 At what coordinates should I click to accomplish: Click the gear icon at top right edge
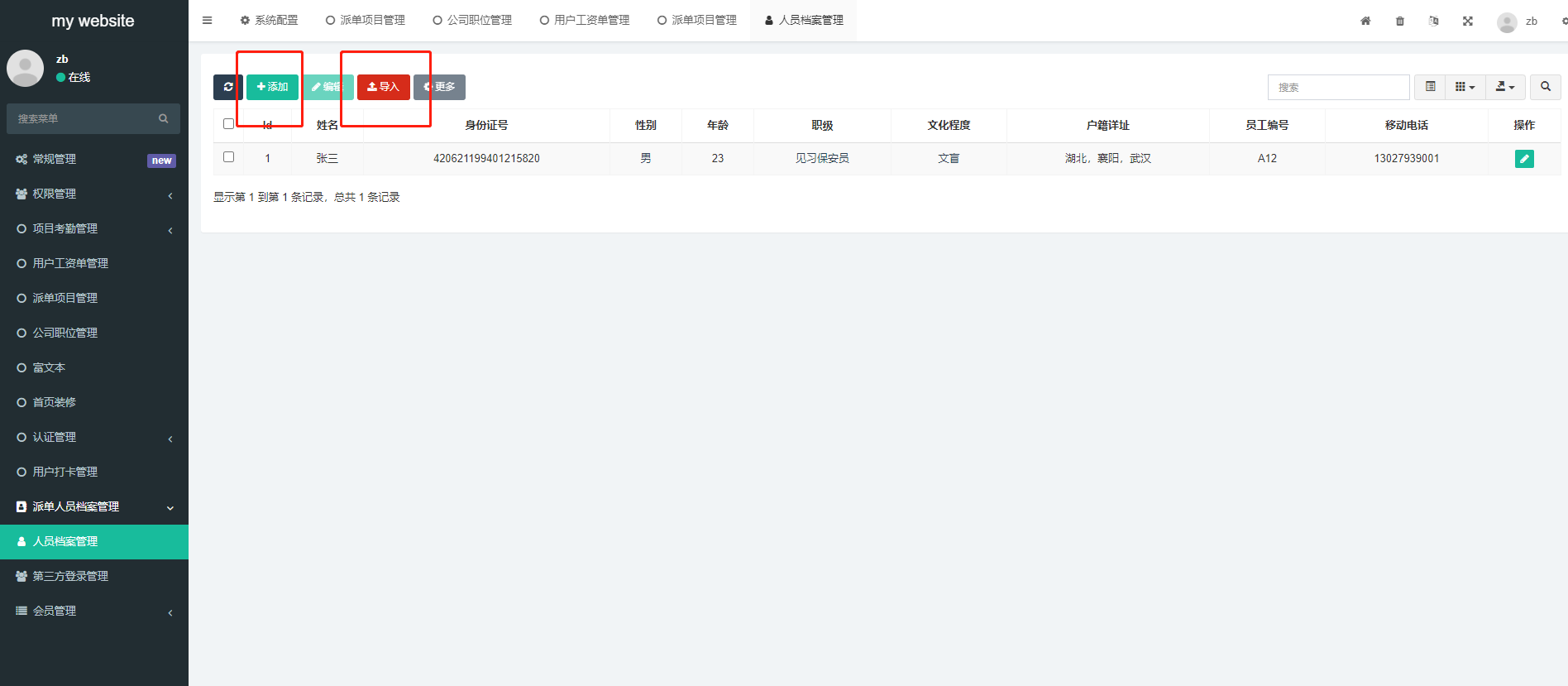click(x=1564, y=21)
